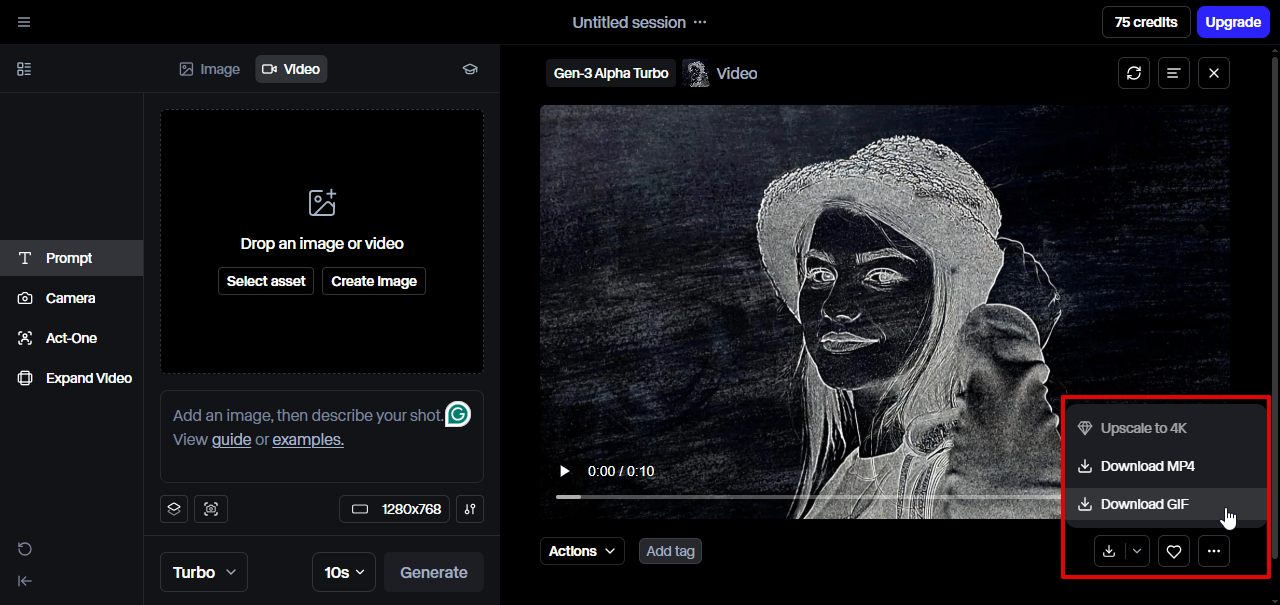Click the regenerate refresh icon
This screenshot has width=1280, height=605.
(1134, 73)
